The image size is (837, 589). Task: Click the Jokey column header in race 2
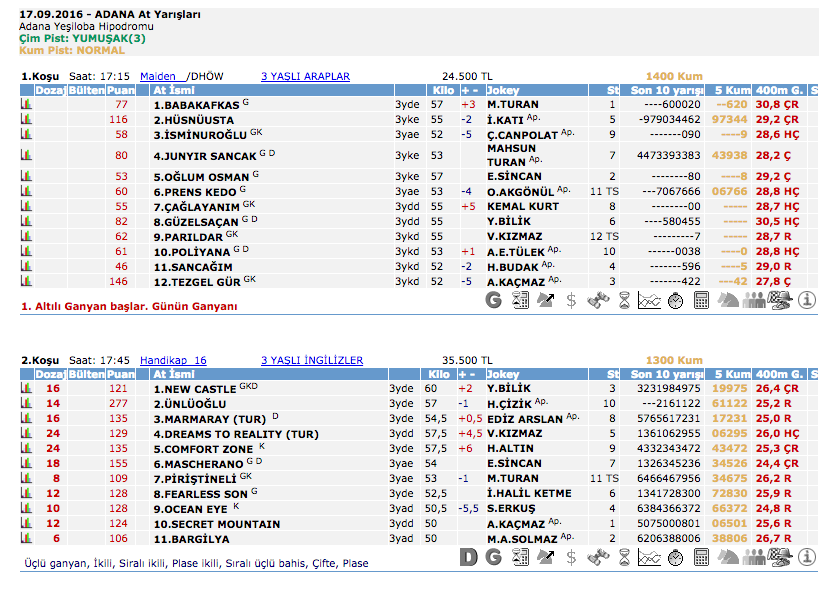tap(503, 374)
